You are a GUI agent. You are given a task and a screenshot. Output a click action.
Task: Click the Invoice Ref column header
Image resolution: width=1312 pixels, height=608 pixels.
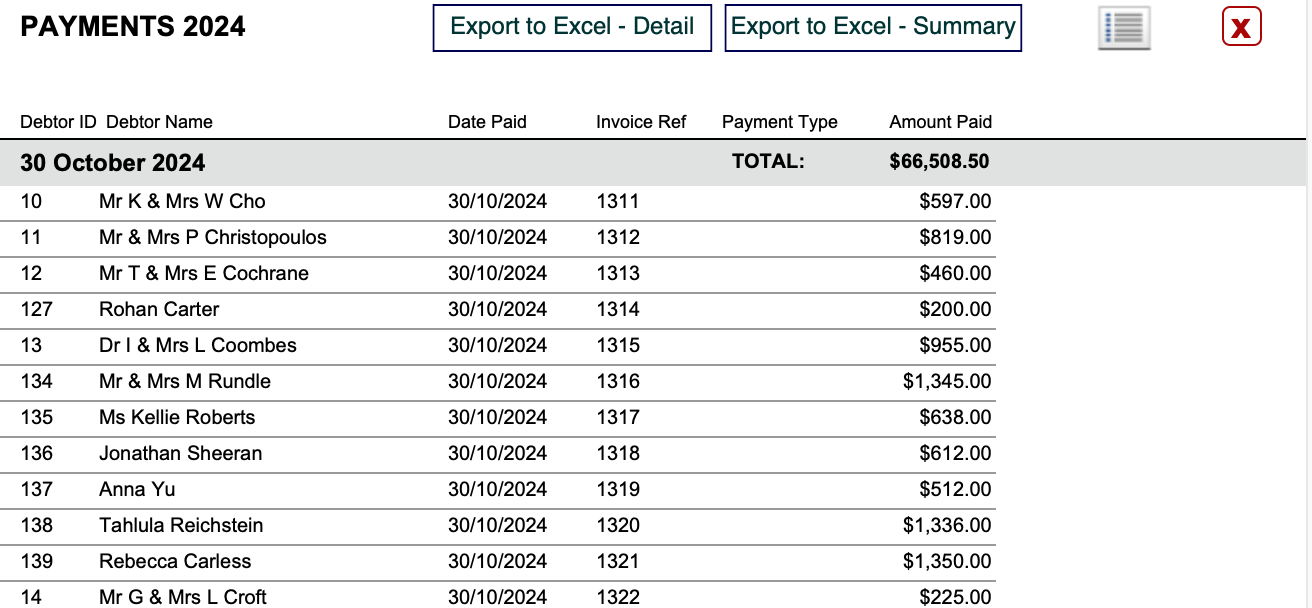(x=641, y=122)
